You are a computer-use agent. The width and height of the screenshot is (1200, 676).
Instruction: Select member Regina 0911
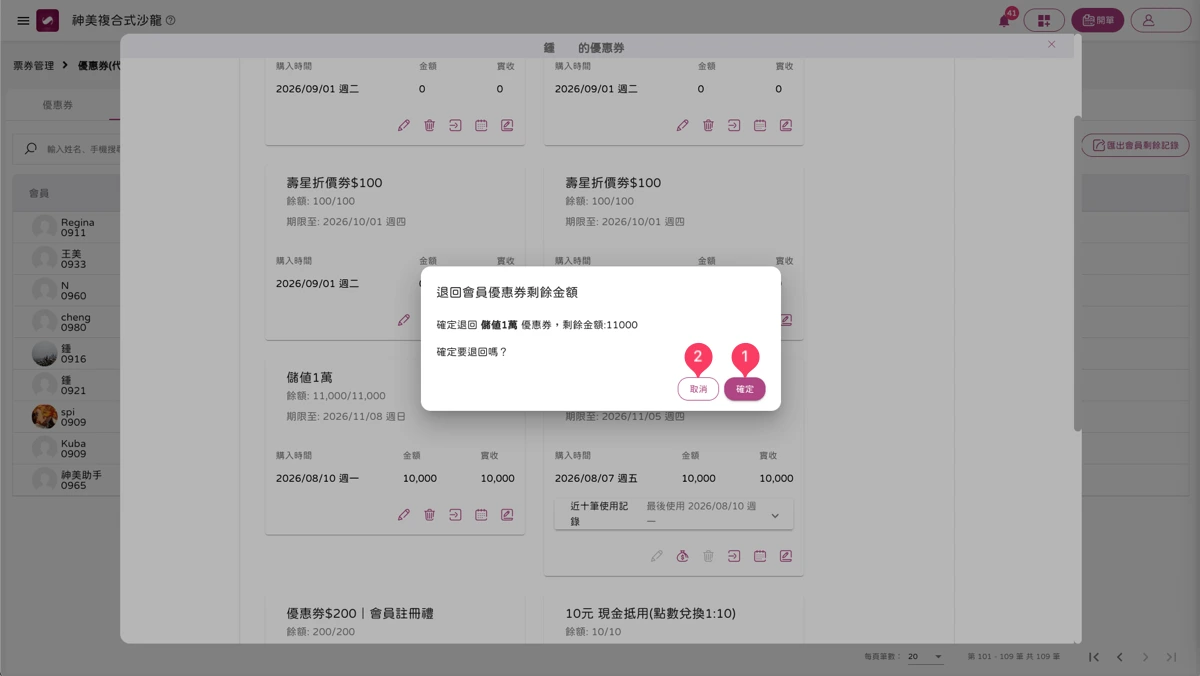coord(66,228)
